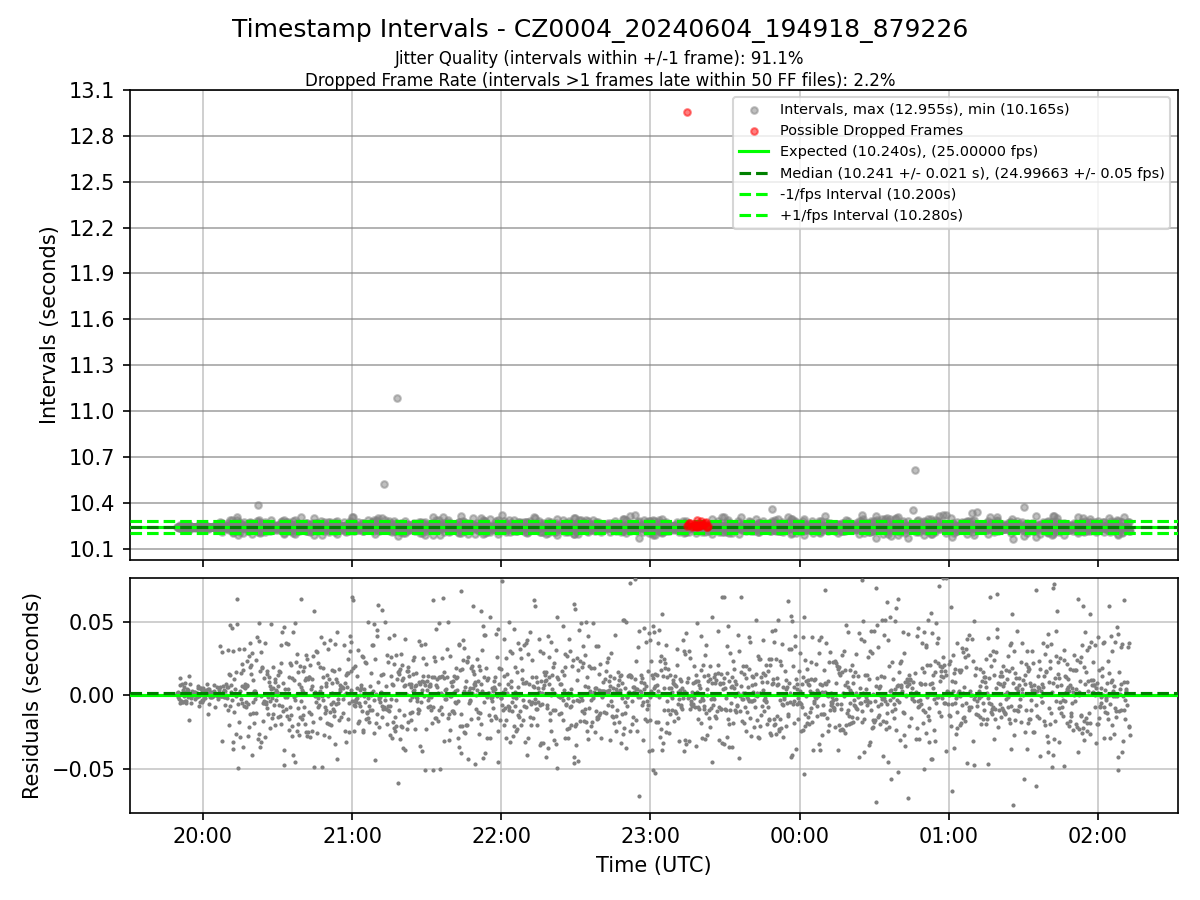Select the 'Jitter Quality' 91.1% subtitle line

pos(600,59)
